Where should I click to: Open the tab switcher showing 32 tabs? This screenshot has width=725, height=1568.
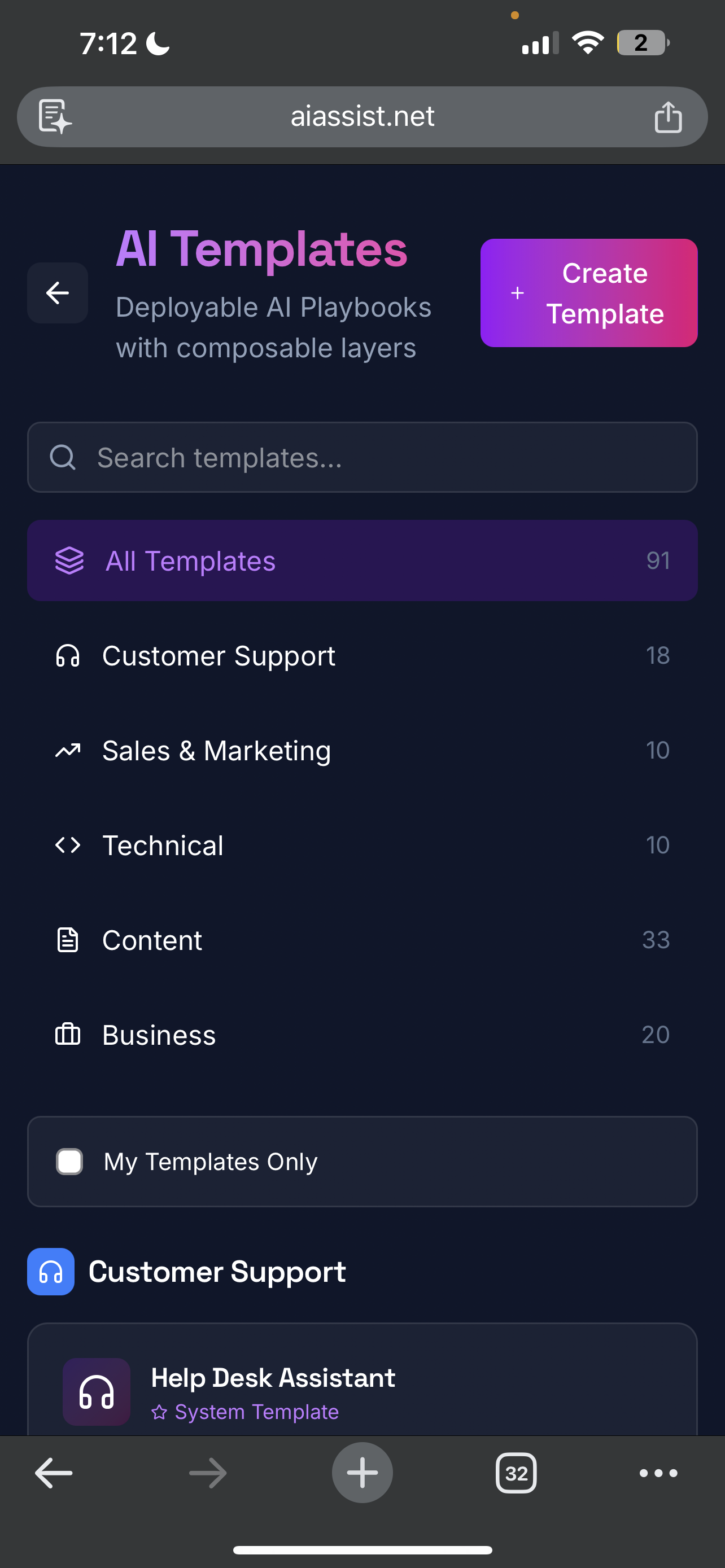coord(516,1473)
